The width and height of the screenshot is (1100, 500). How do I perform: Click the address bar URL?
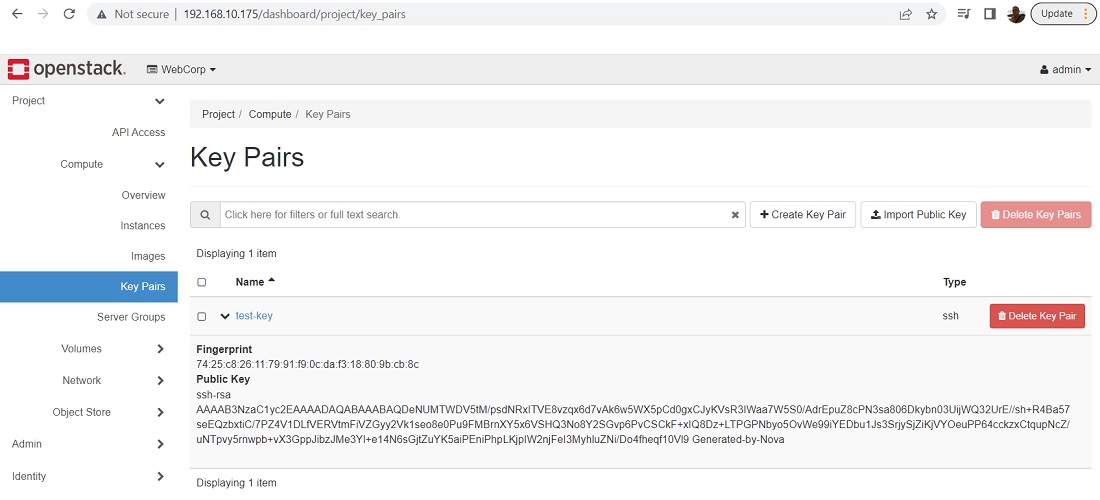click(295, 14)
